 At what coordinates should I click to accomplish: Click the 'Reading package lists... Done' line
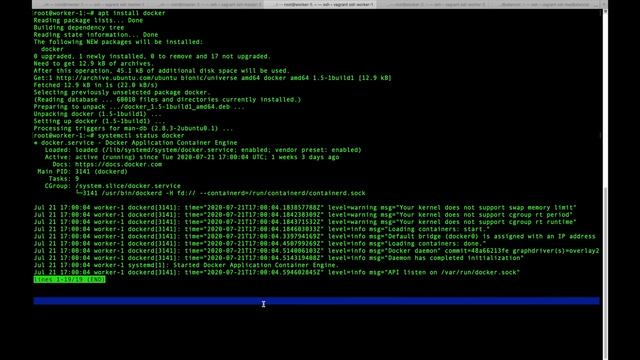(x=88, y=20)
